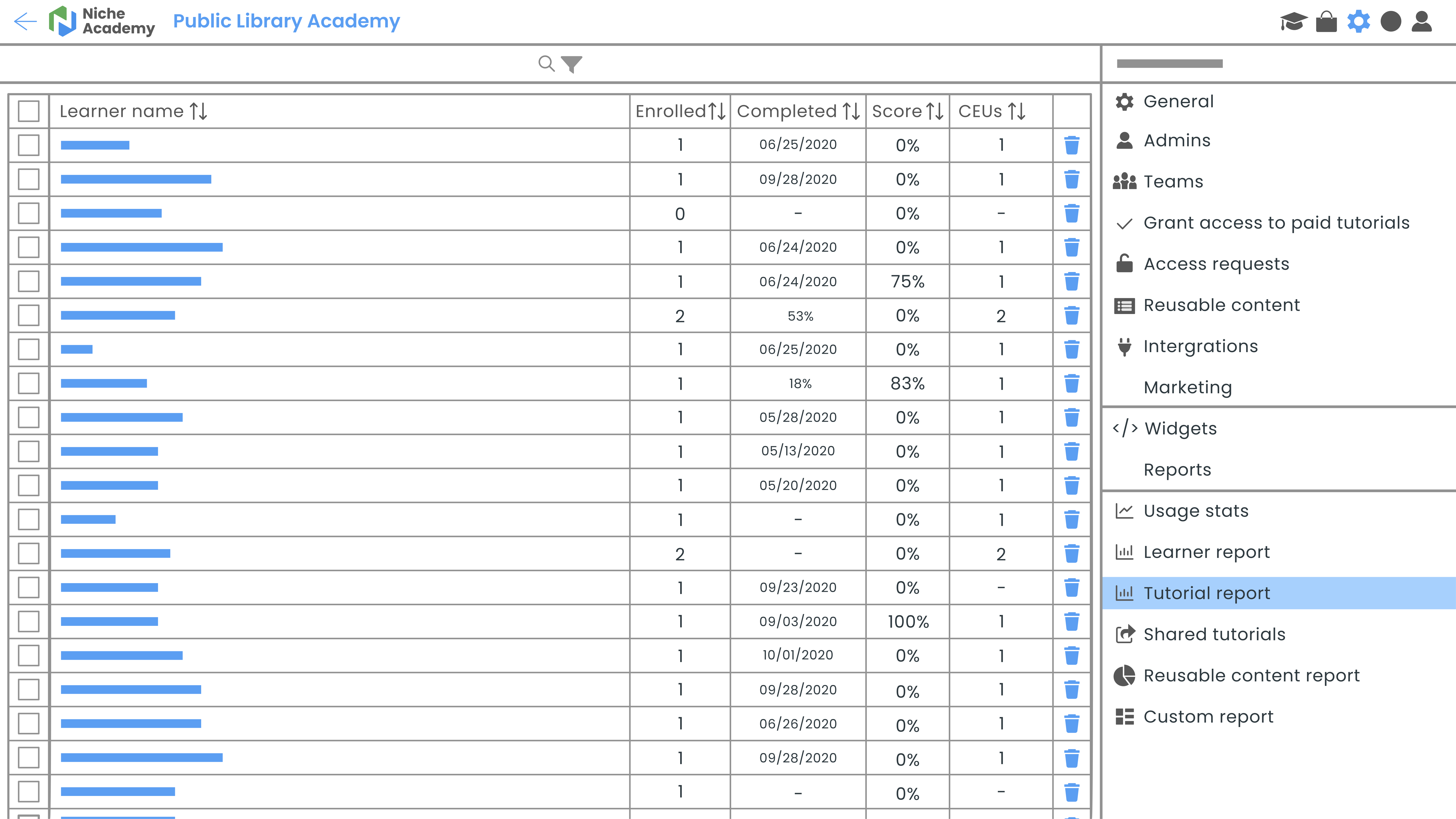Go back with the left arrow icon
This screenshot has width=1456, height=819.
pyautogui.click(x=25, y=22)
